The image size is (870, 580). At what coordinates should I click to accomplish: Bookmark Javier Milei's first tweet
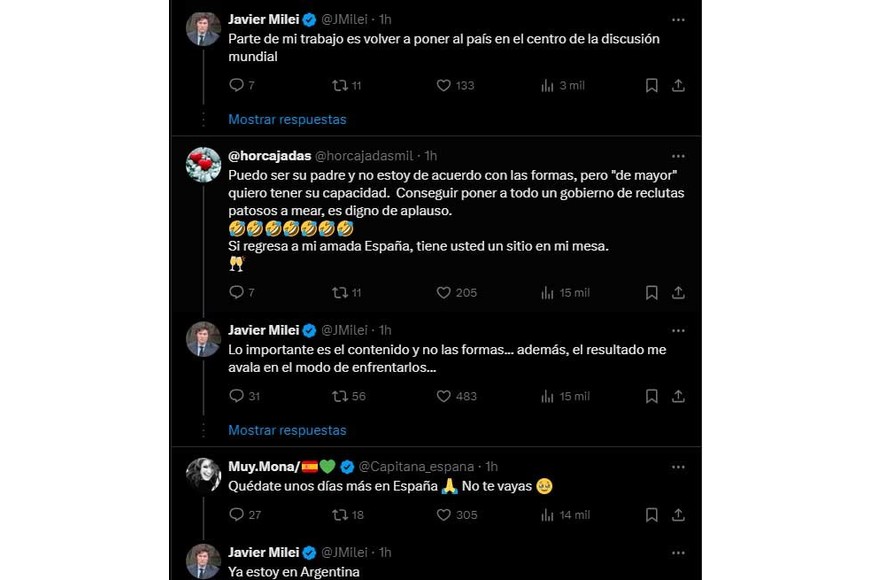coord(651,85)
